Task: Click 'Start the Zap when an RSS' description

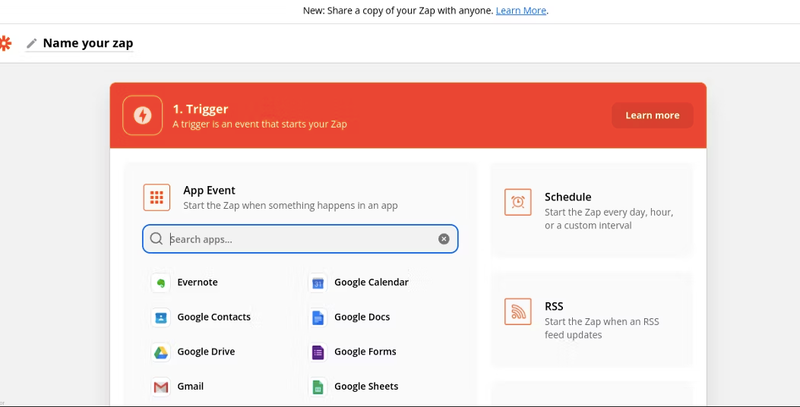Action: coord(602,328)
